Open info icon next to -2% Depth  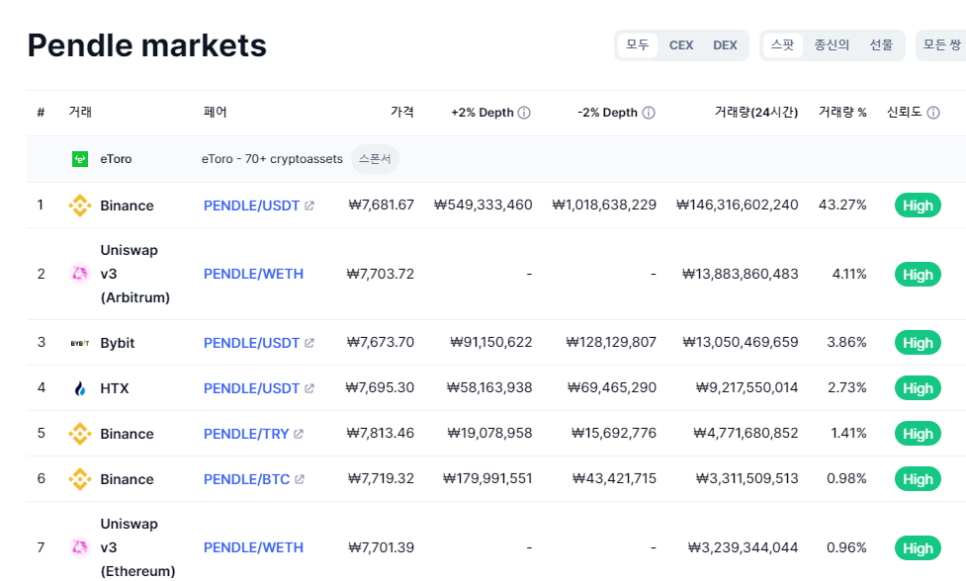[648, 112]
